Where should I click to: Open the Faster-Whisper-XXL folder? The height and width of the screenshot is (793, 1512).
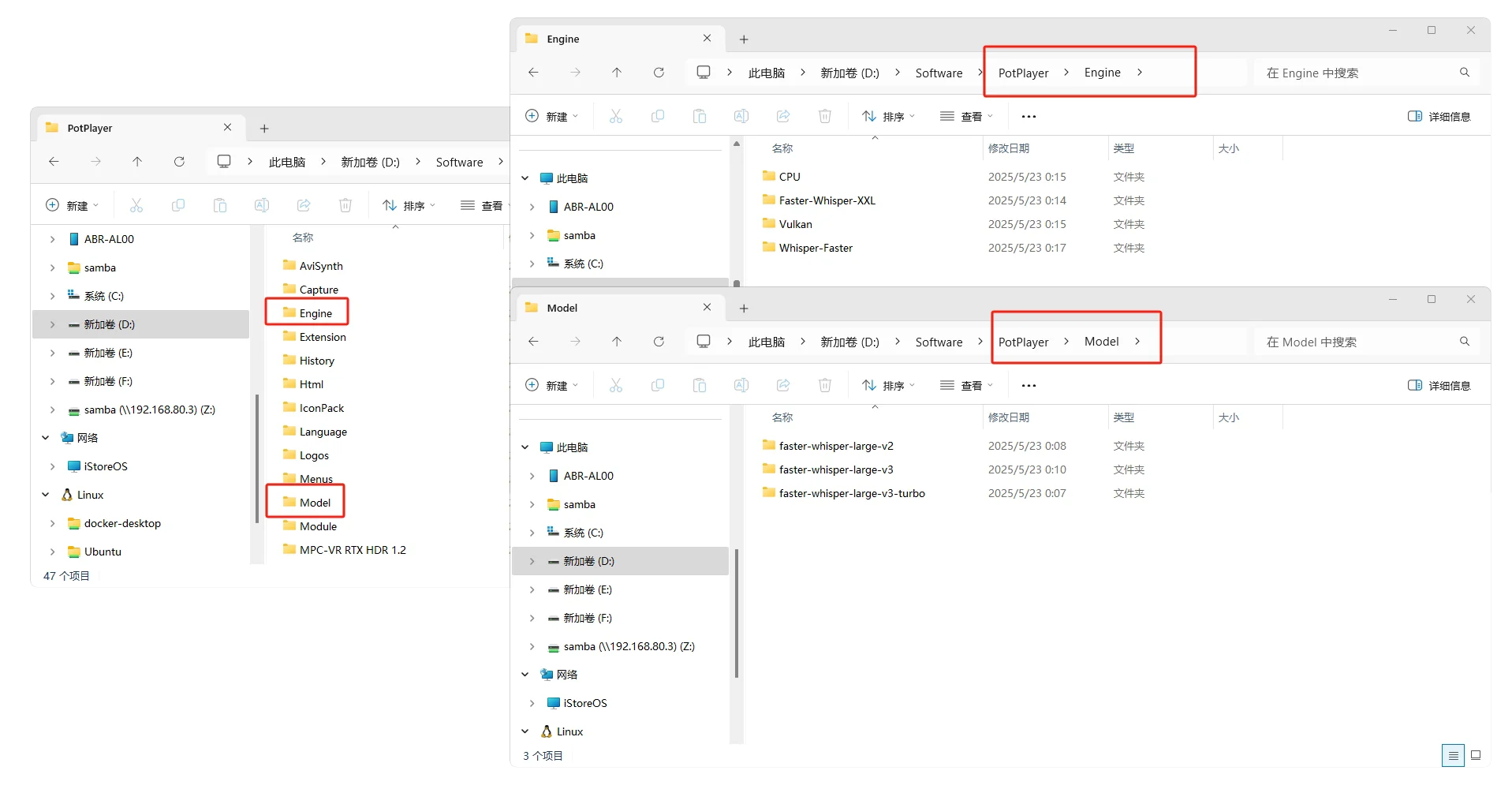tap(827, 200)
